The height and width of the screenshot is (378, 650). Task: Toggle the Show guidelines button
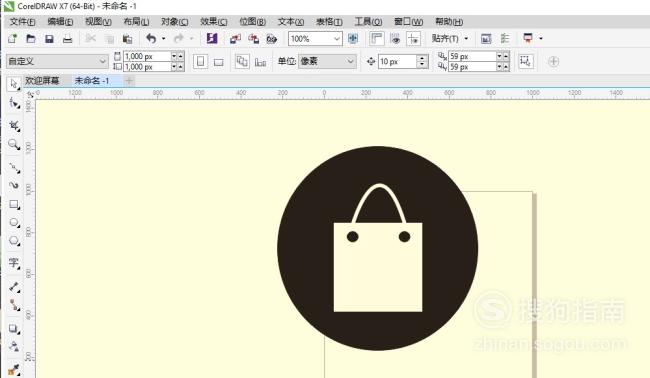click(x=414, y=39)
